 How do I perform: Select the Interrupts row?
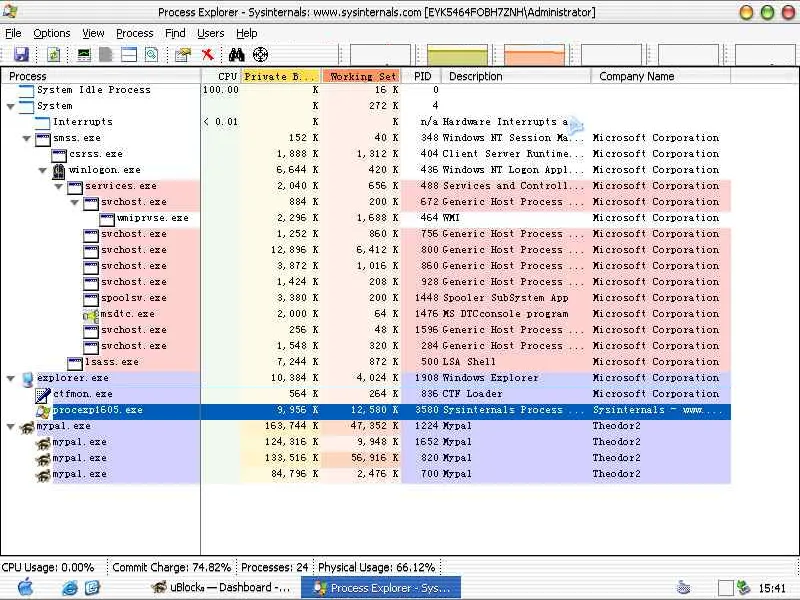click(365, 122)
